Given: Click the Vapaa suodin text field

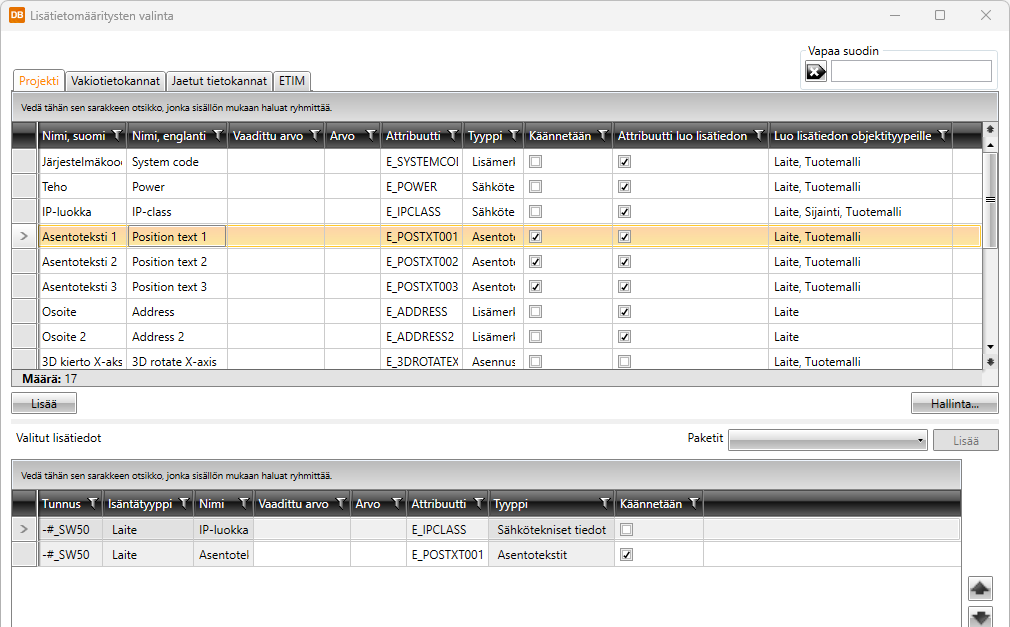Looking at the screenshot, I should (x=910, y=71).
